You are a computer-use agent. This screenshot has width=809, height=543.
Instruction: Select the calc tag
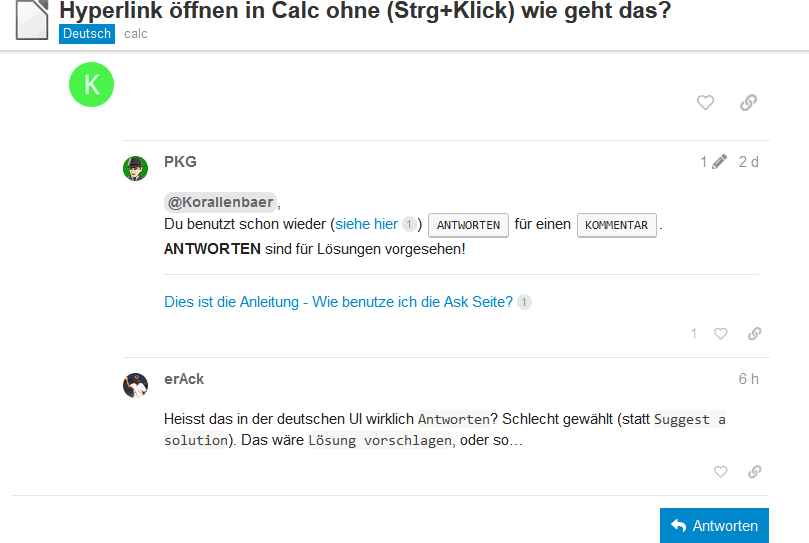point(136,34)
